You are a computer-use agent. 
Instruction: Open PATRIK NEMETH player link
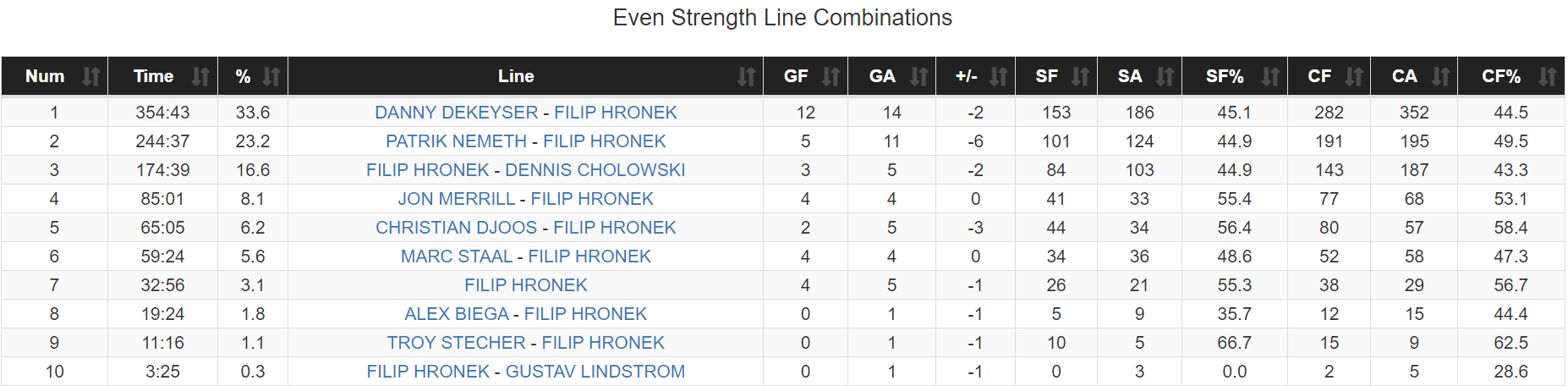(x=456, y=141)
